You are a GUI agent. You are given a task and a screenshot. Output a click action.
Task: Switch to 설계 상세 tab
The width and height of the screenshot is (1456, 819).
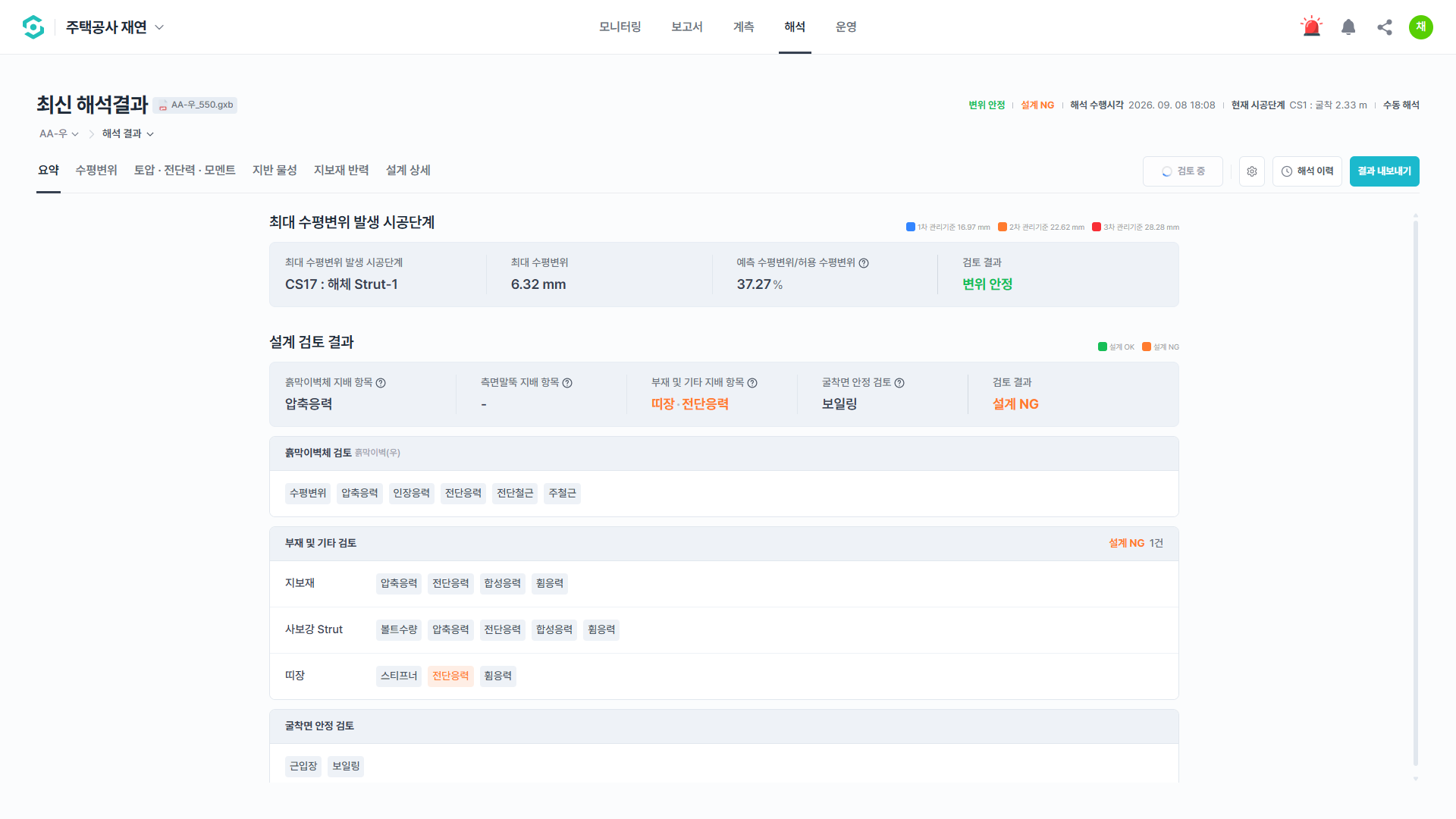pos(408,171)
